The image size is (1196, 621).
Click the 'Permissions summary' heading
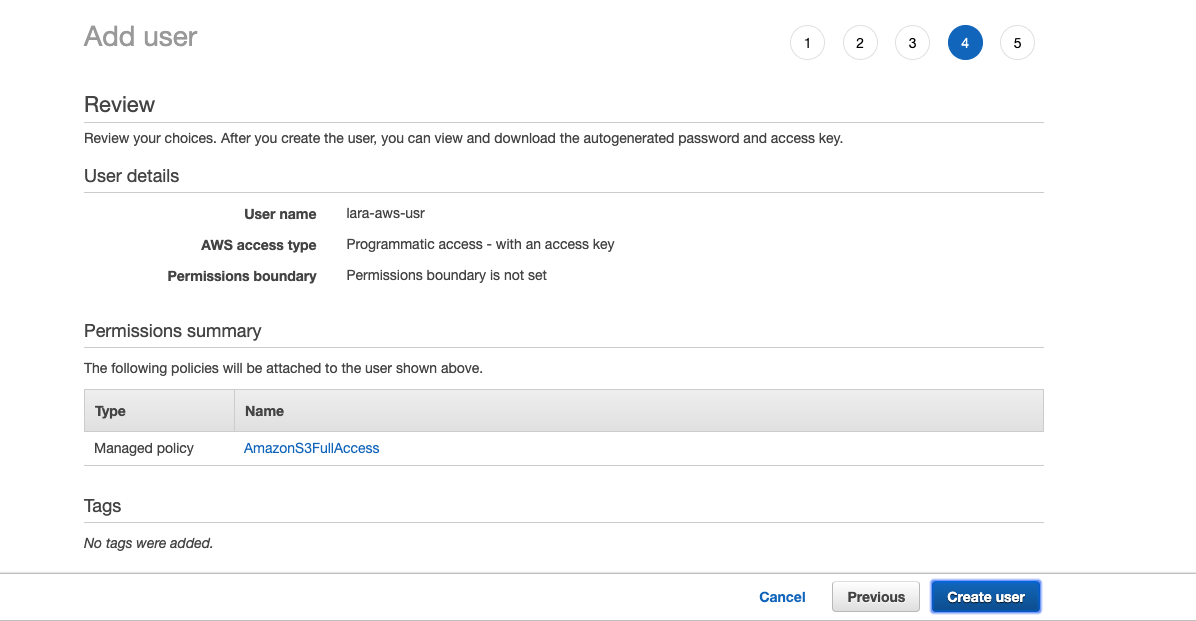(172, 331)
